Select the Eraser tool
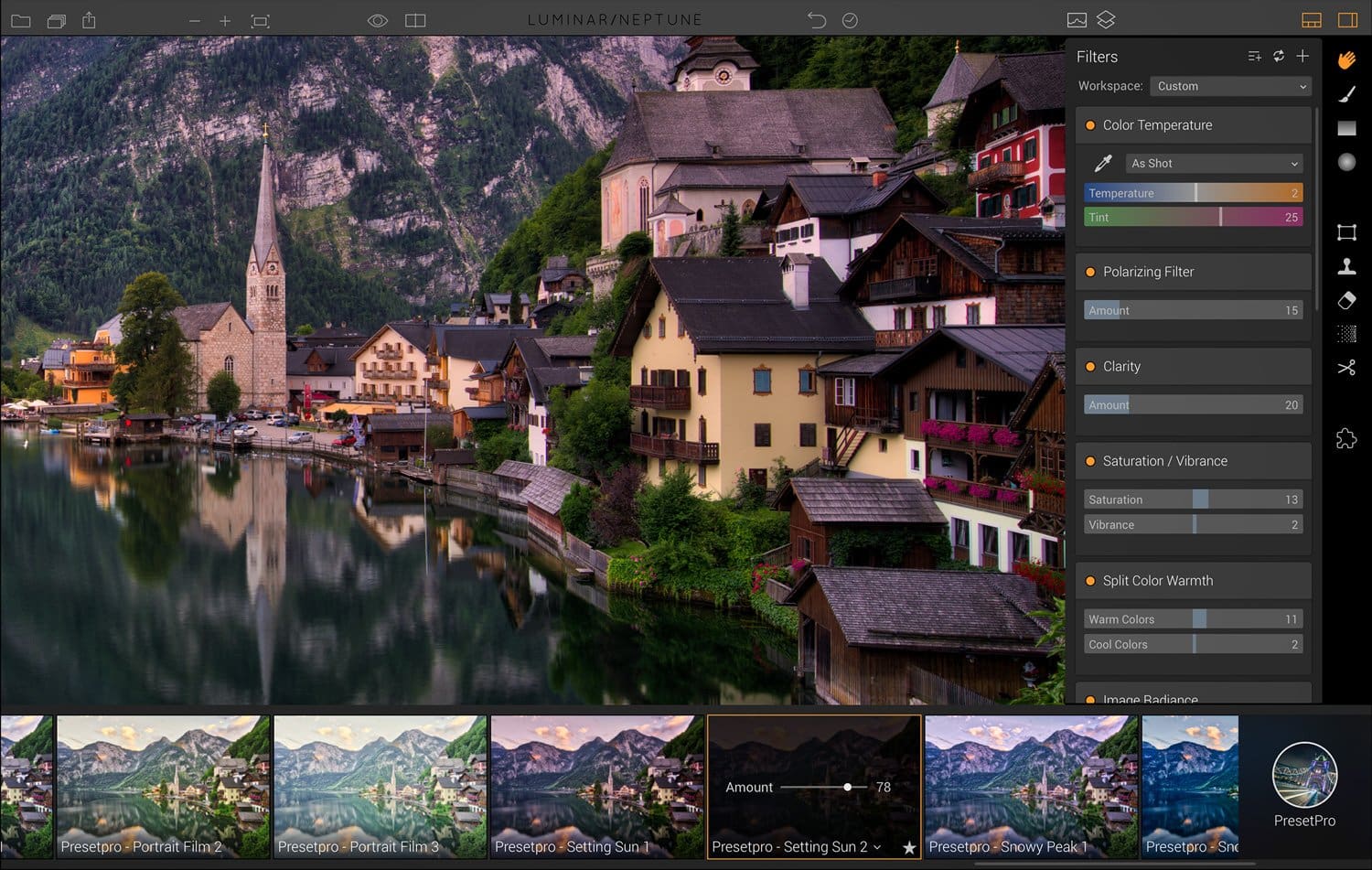1372x870 pixels. [1346, 300]
